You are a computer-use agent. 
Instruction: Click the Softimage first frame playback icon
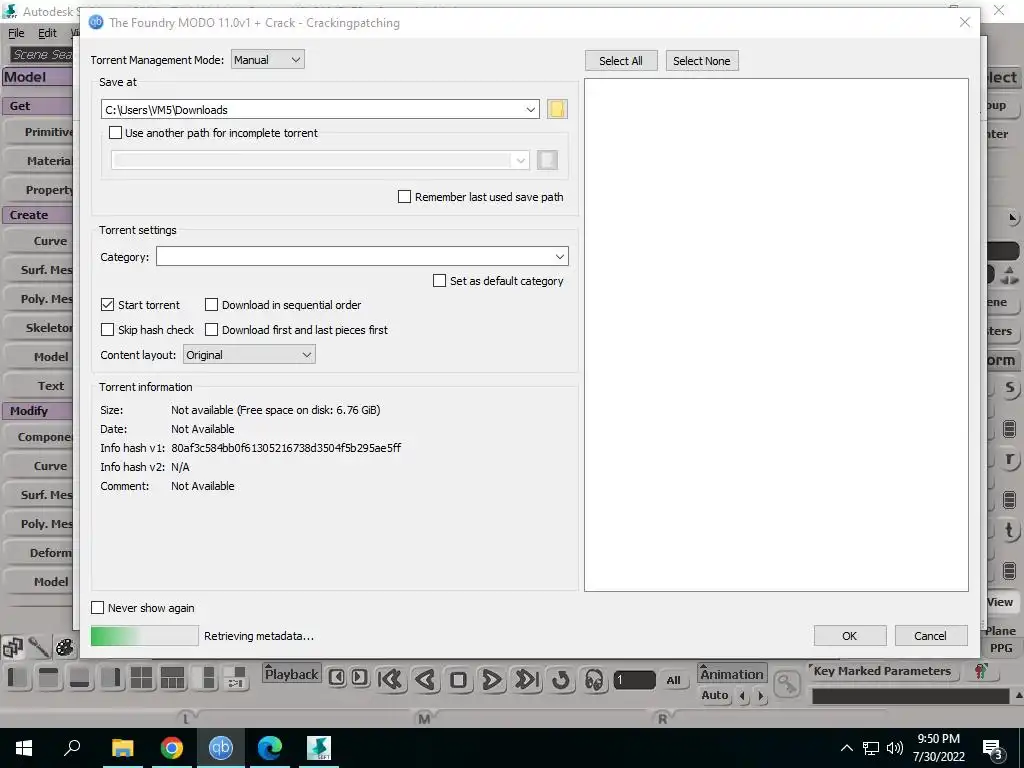pyautogui.click(x=390, y=680)
